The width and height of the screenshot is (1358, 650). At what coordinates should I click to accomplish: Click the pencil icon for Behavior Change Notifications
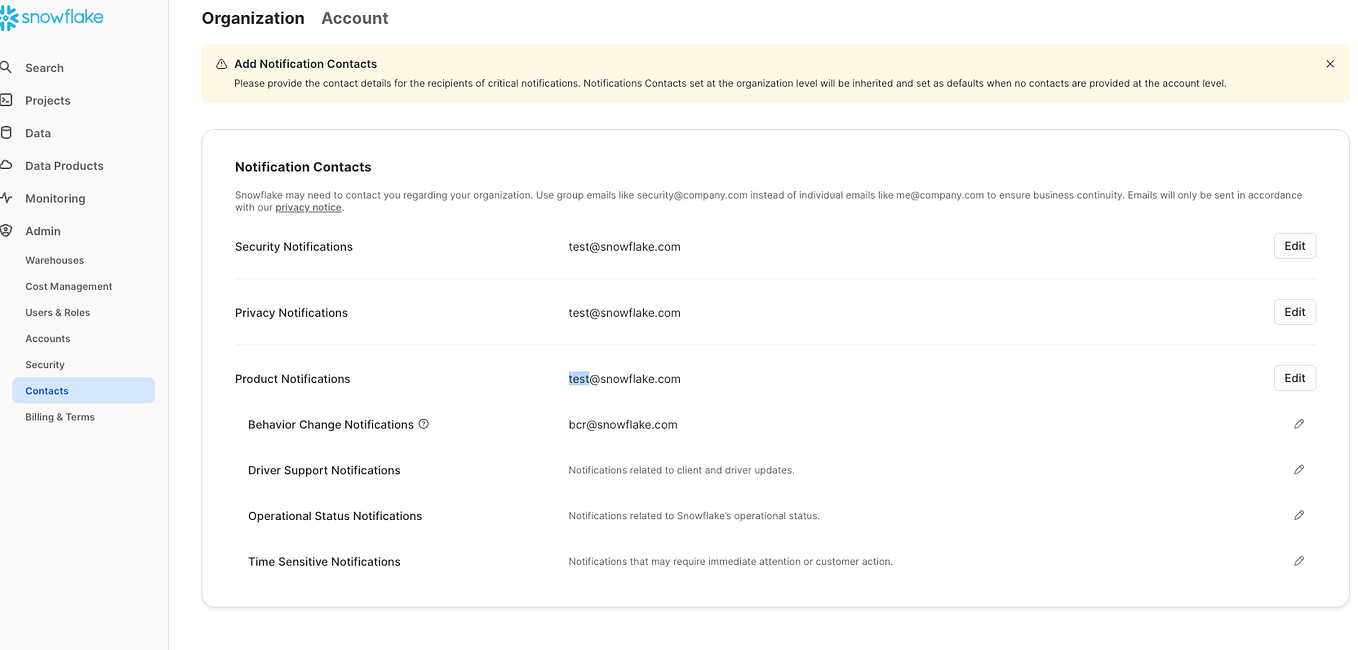(1299, 423)
